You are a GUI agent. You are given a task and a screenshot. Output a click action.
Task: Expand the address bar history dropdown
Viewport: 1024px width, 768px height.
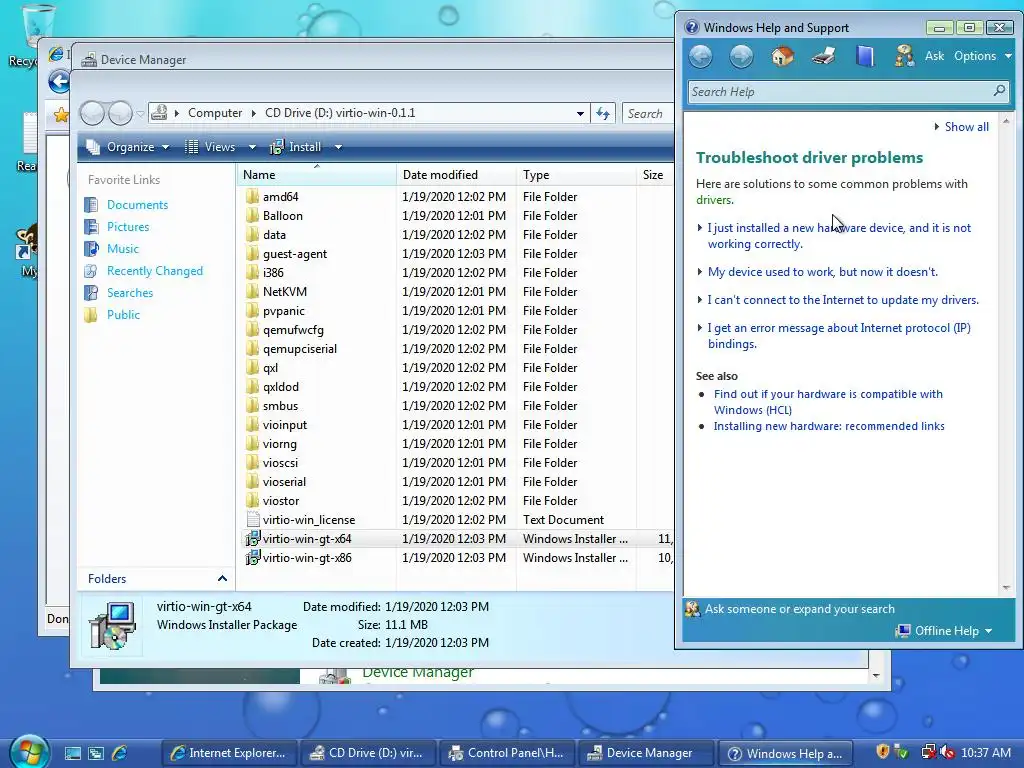(580, 114)
